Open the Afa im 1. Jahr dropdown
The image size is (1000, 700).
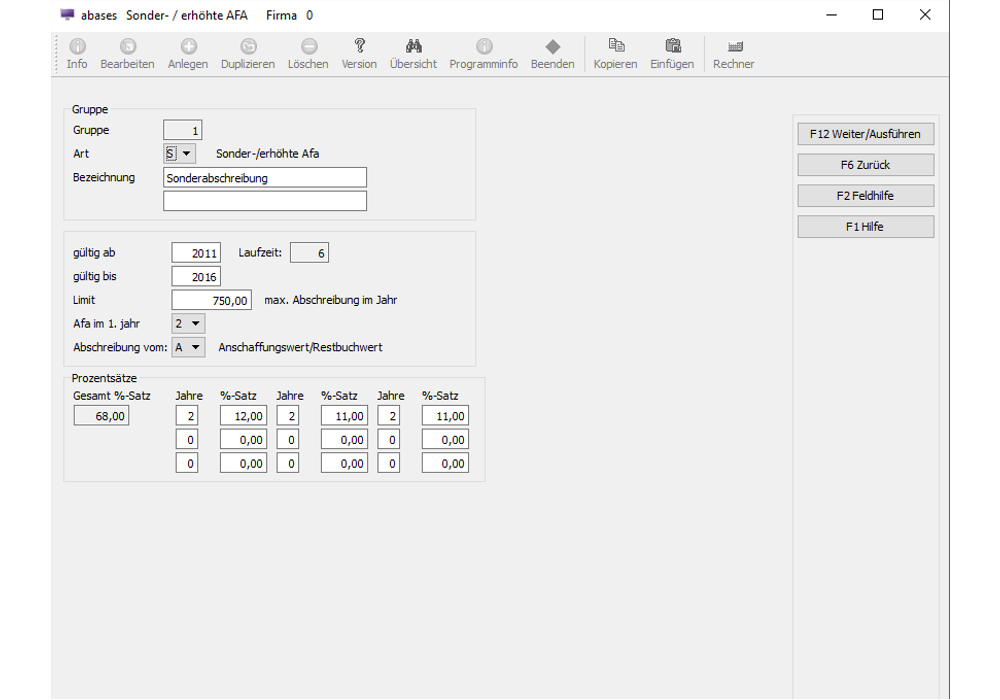(196, 323)
